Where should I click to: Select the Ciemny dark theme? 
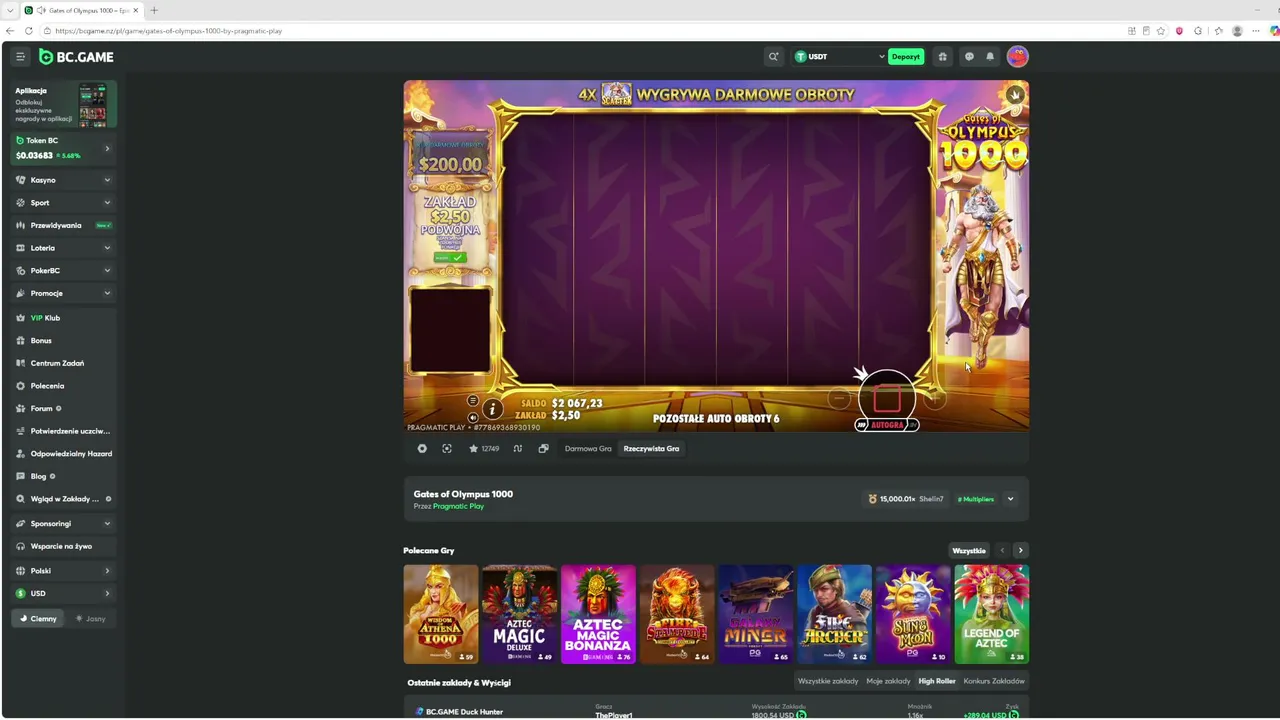pos(38,619)
